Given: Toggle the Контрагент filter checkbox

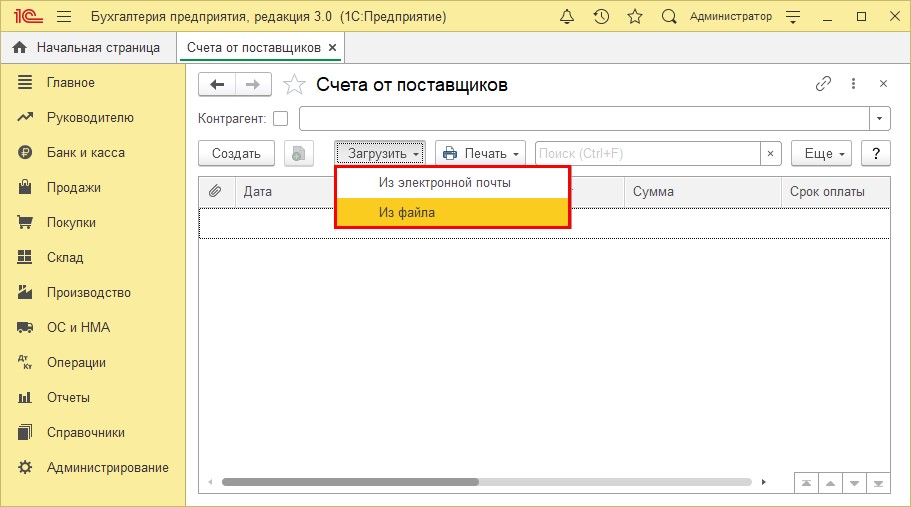Looking at the screenshot, I should pyautogui.click(x=280, y=119).
